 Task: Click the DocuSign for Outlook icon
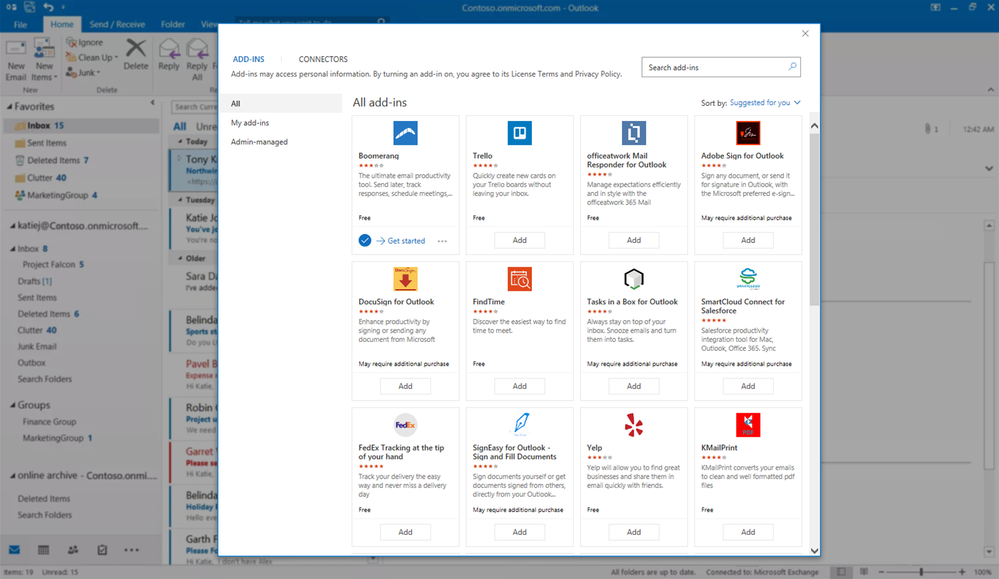(x=405, y=279)
